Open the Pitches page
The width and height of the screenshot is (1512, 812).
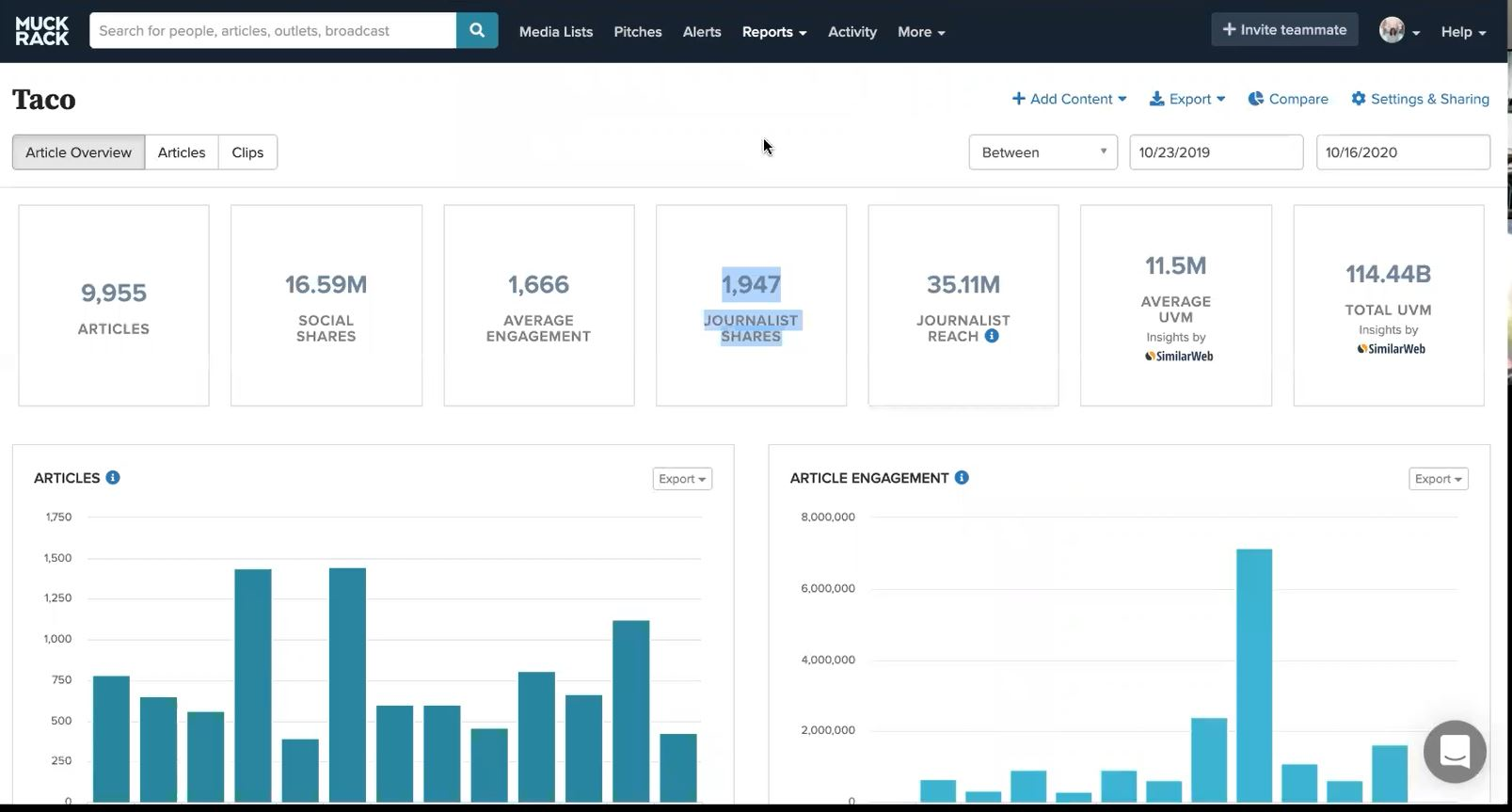(x=638, y=31)
